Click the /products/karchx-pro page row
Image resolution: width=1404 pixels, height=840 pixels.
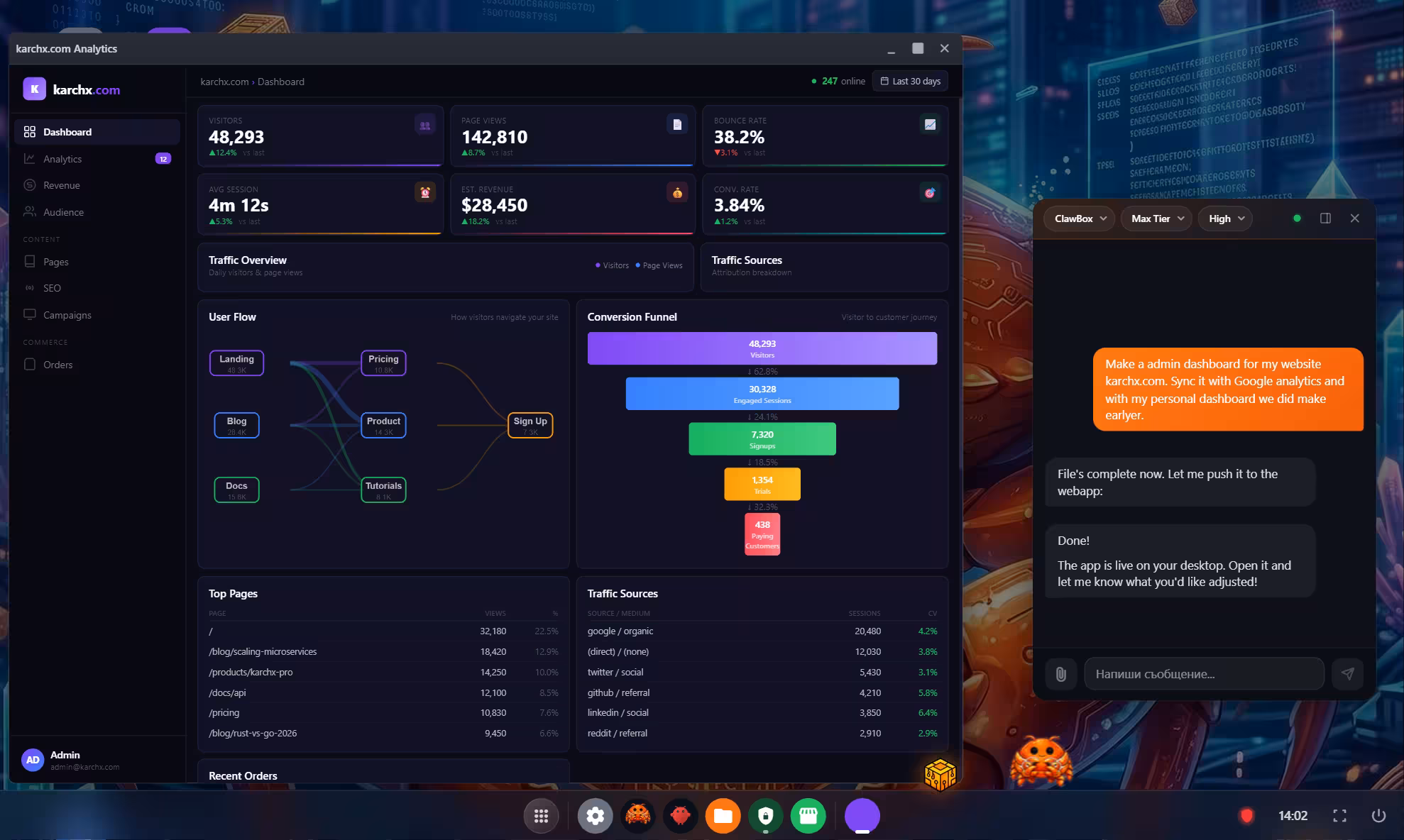tap(383, 672)
